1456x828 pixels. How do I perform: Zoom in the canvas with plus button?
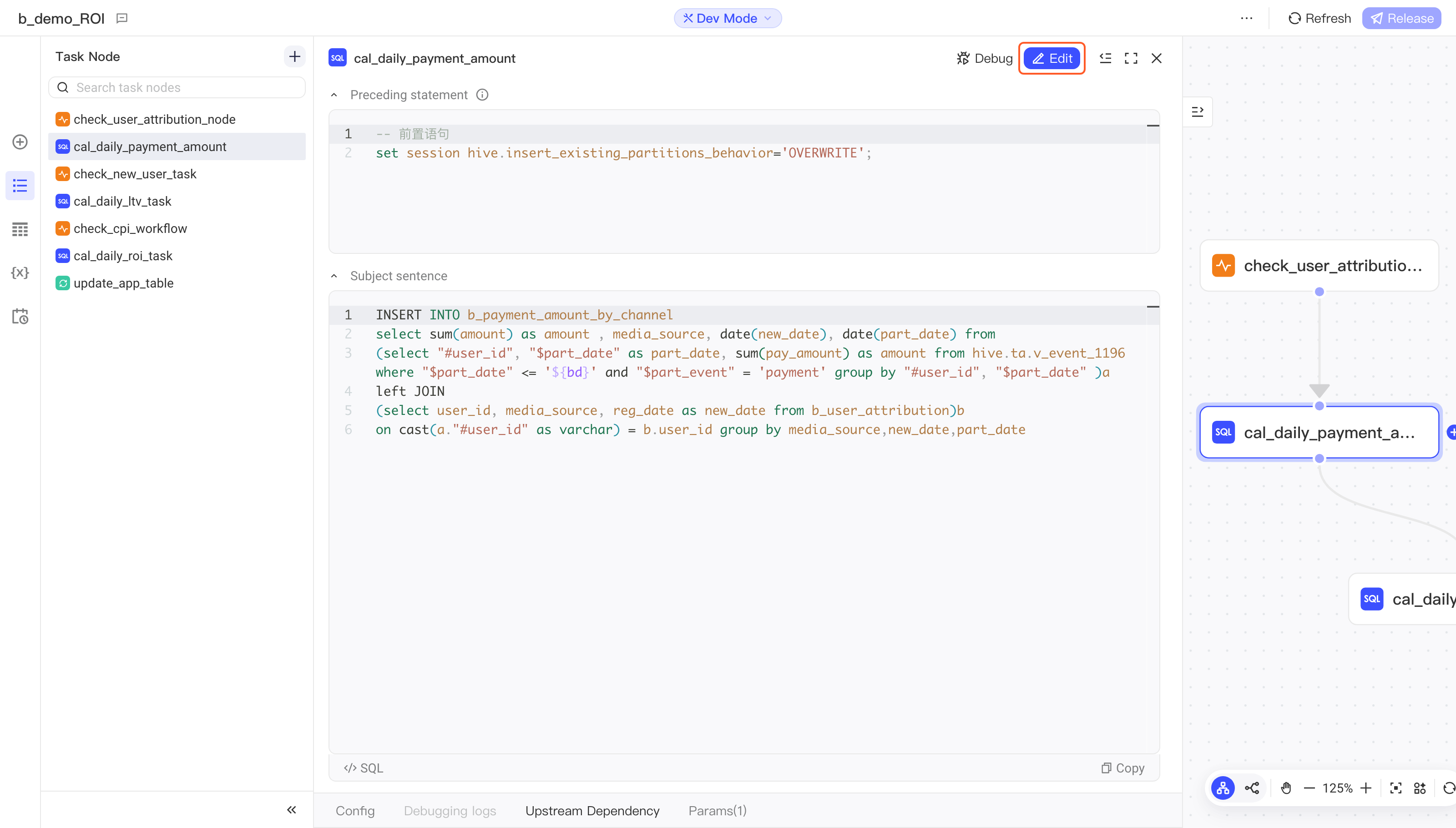coord(1366,788)
